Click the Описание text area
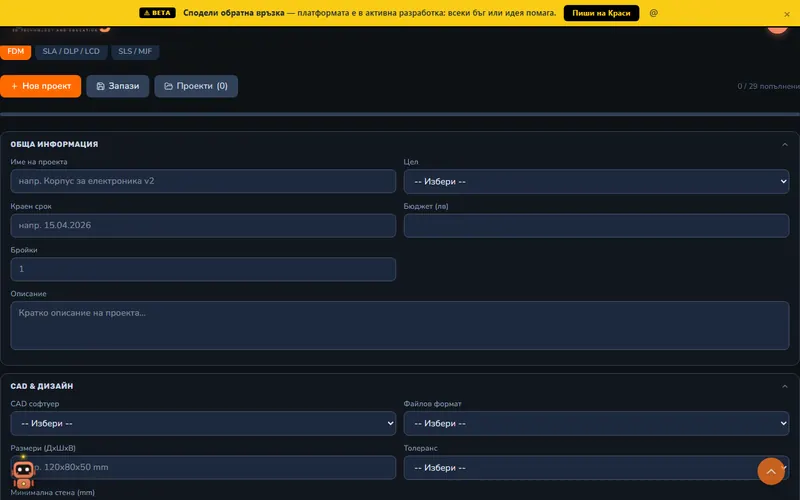 400,326
